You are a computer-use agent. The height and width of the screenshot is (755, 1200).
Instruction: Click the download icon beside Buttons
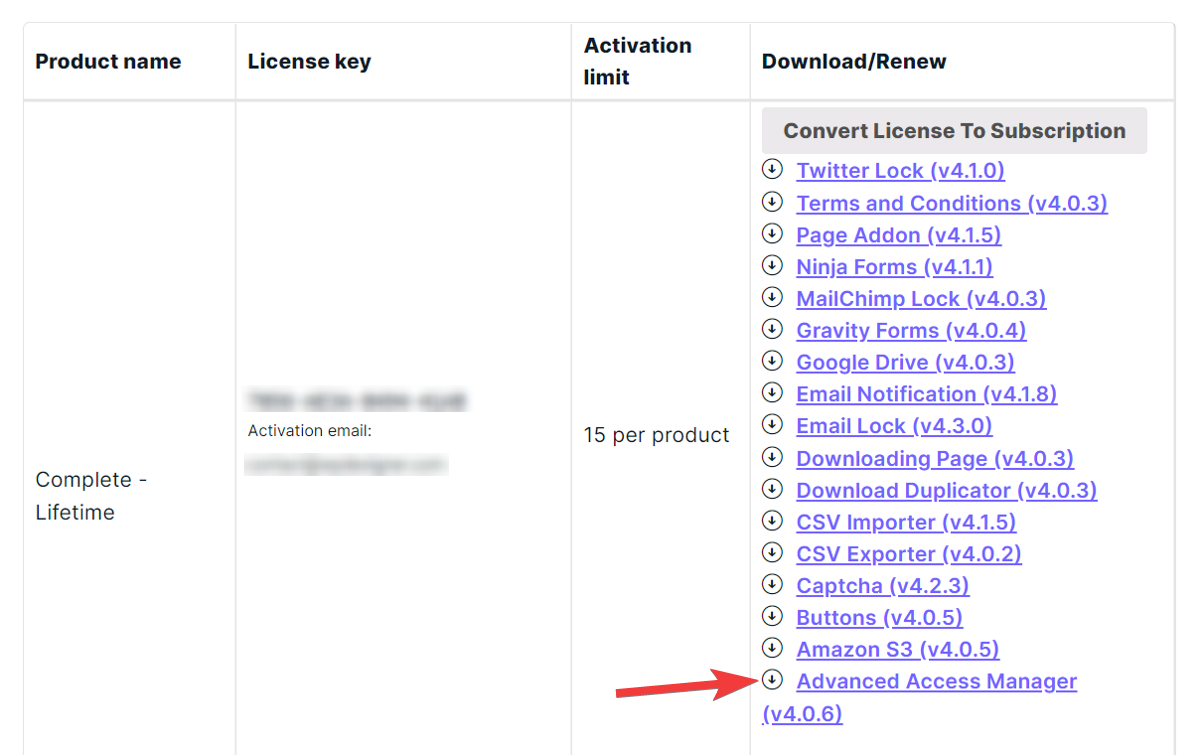tap(772, 616)
